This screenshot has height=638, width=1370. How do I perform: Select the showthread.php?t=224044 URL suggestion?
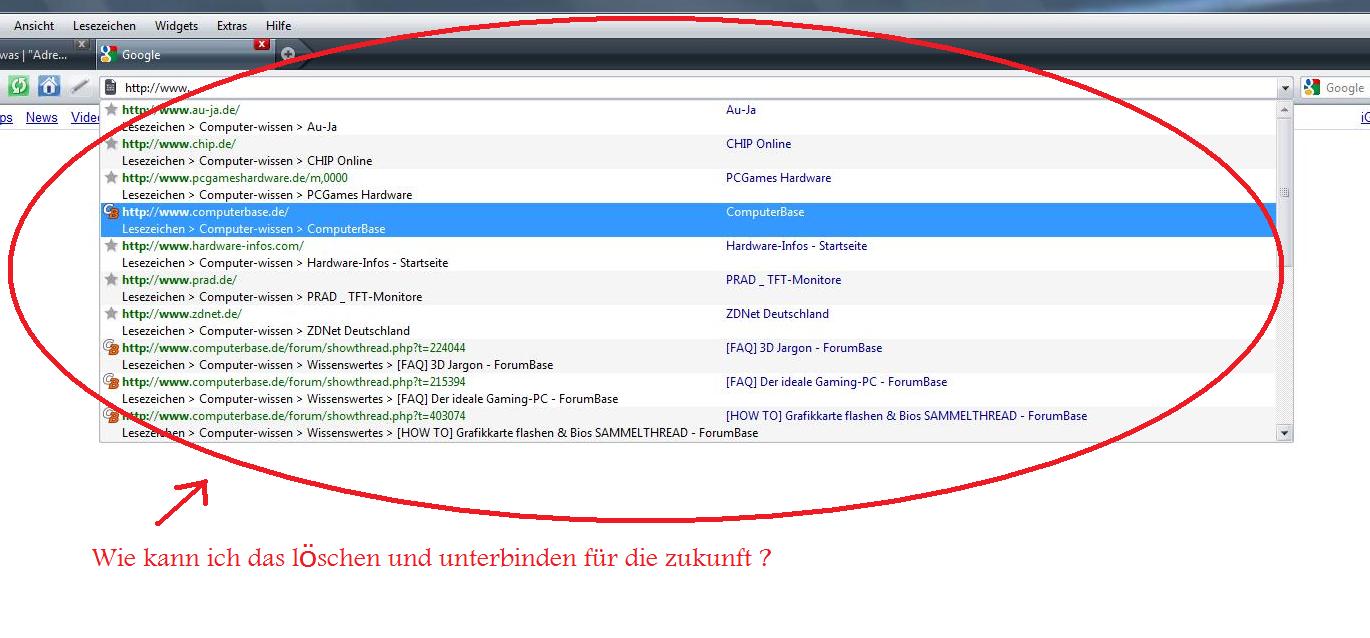(294, 348)
